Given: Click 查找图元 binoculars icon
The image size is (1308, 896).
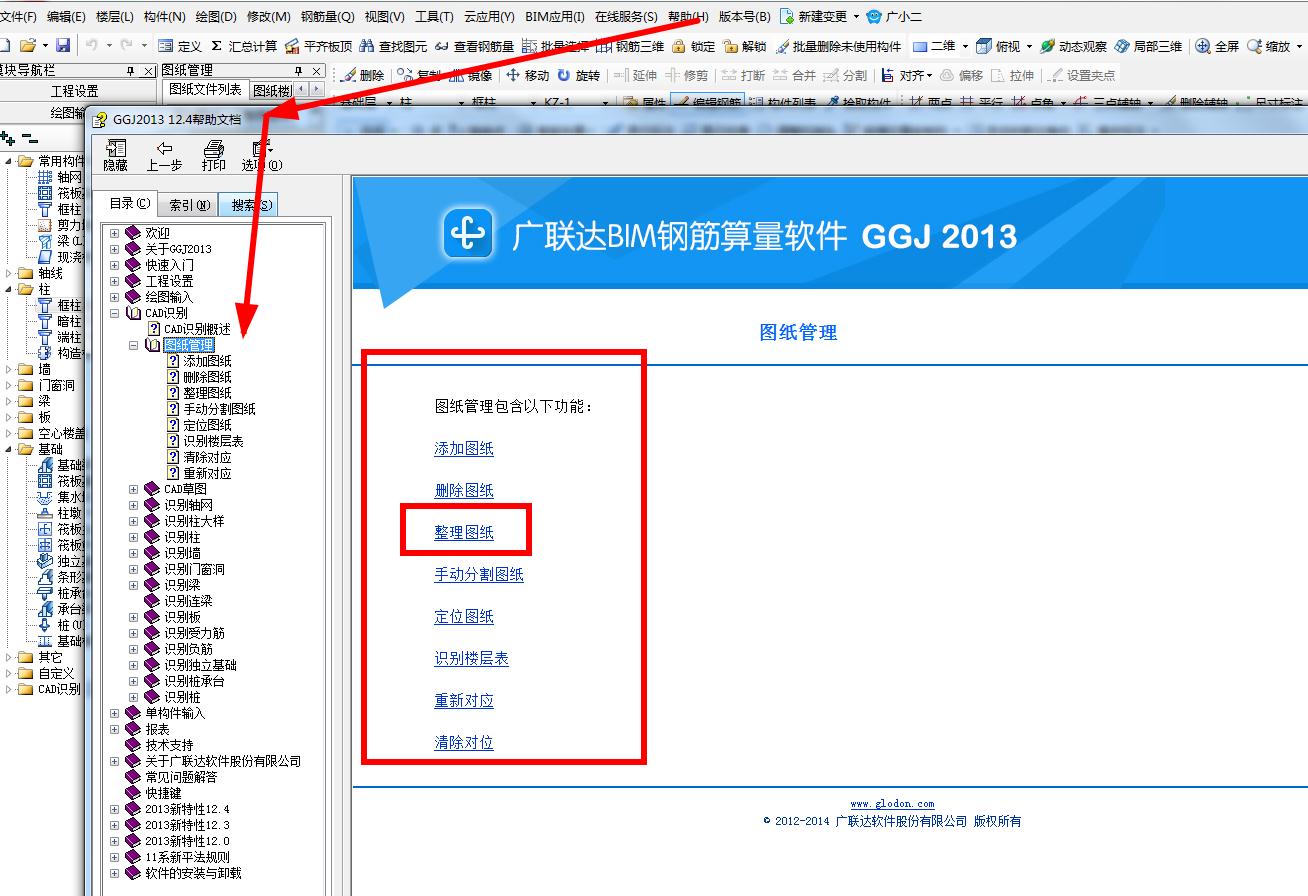Looking at the screenshot, I should coord(393,46).
